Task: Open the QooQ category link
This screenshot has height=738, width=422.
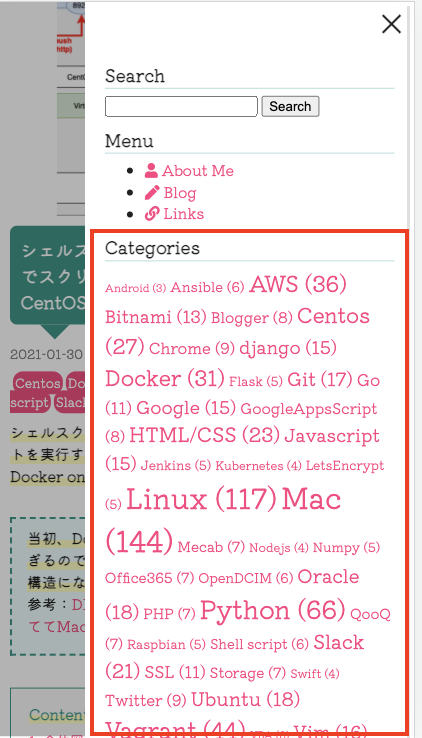Action: (370, 614)
